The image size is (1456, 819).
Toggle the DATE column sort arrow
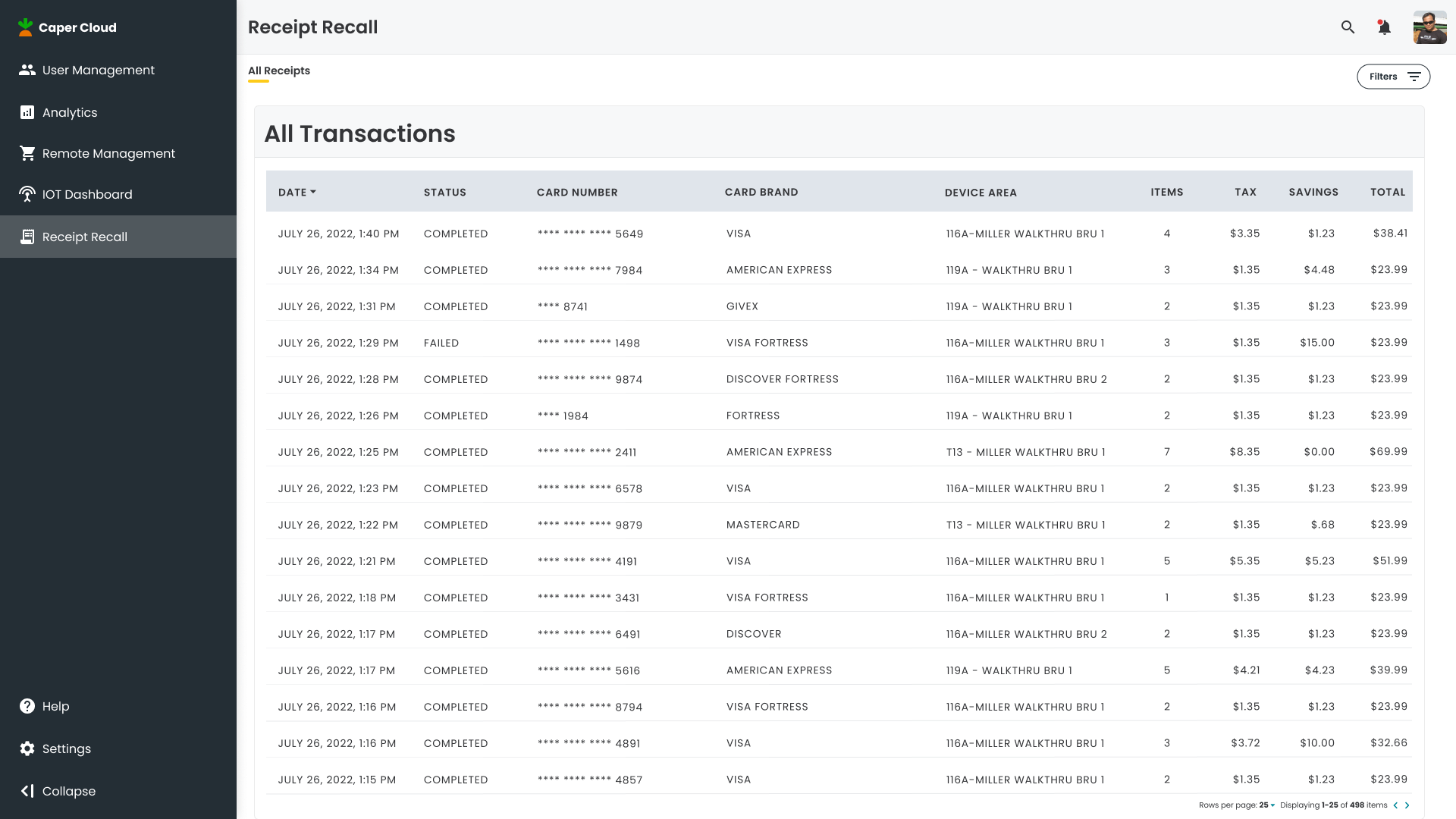[313, 192]
